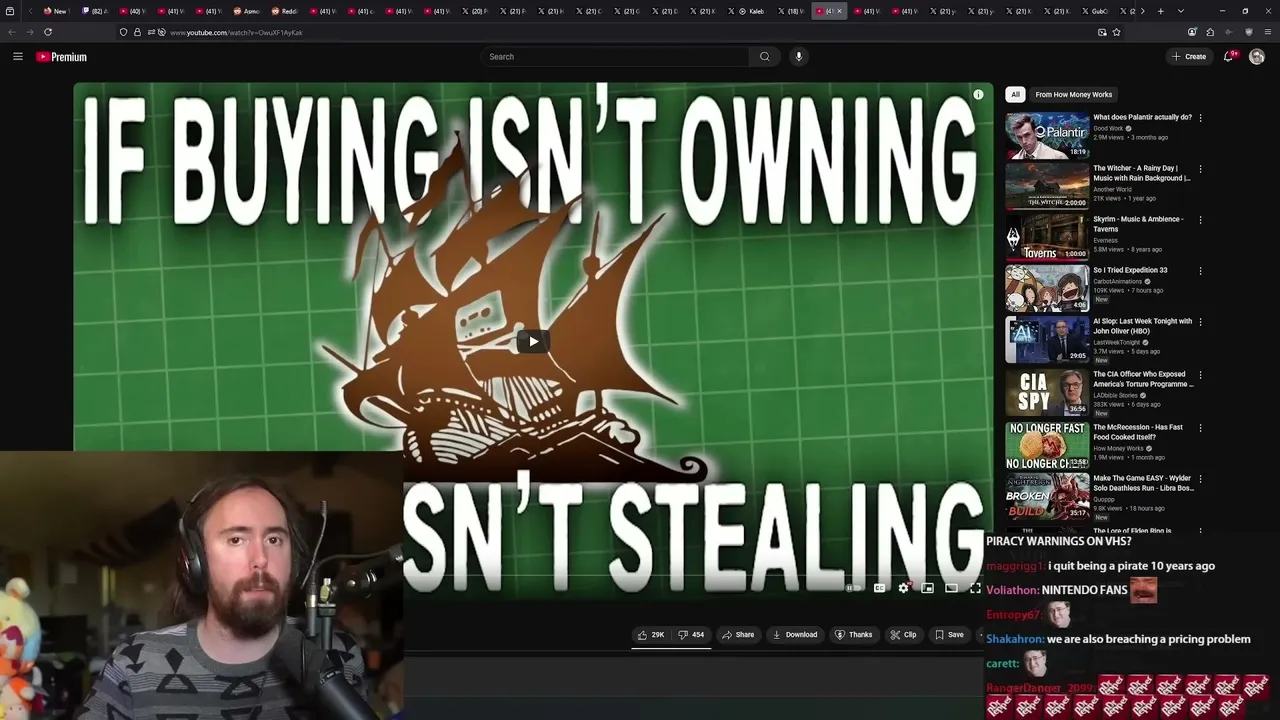Open options for the CIA Officer video
The height and width of the screenshot is (720, 1280).
[1200, 375]
